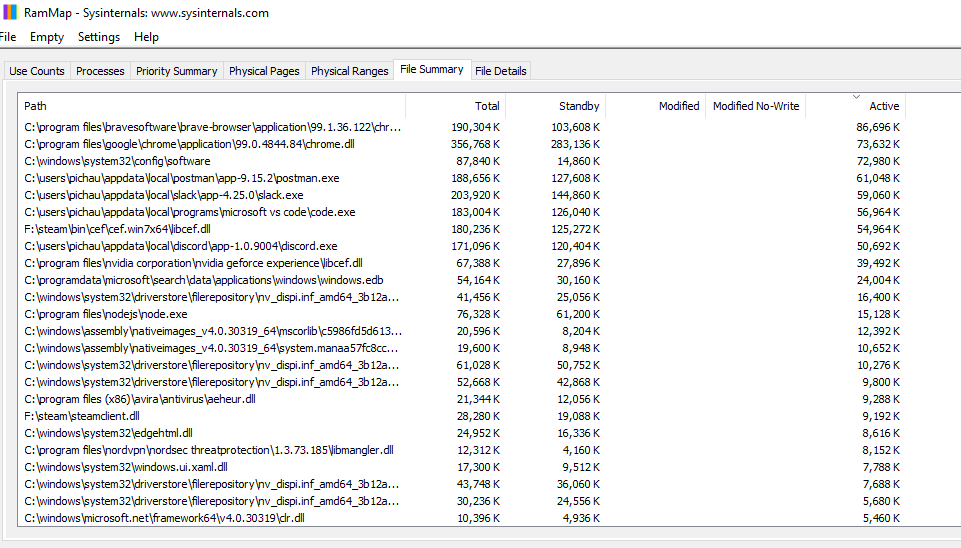Click the 126,040 K standby value
961x548 pixels.
click(575, 213)
